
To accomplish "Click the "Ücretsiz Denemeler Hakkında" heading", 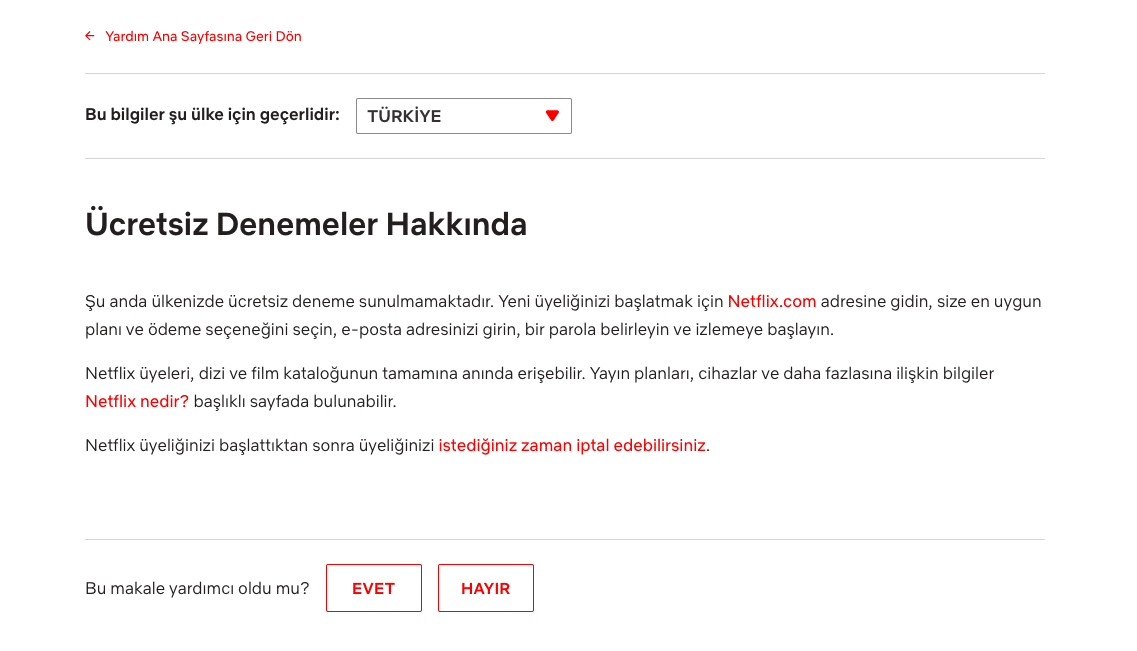I will [x=306, y=224].
